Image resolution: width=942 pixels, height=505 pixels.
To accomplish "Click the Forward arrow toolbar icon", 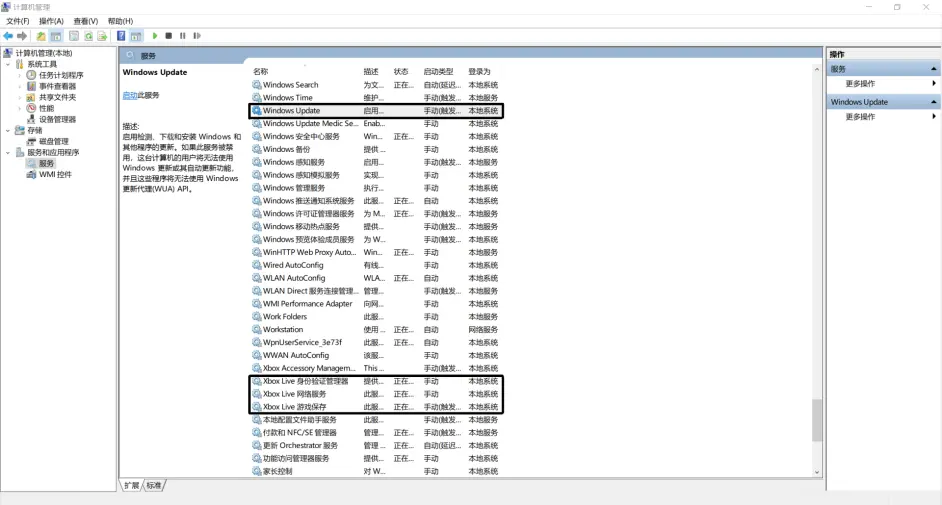I will (22, 36).
